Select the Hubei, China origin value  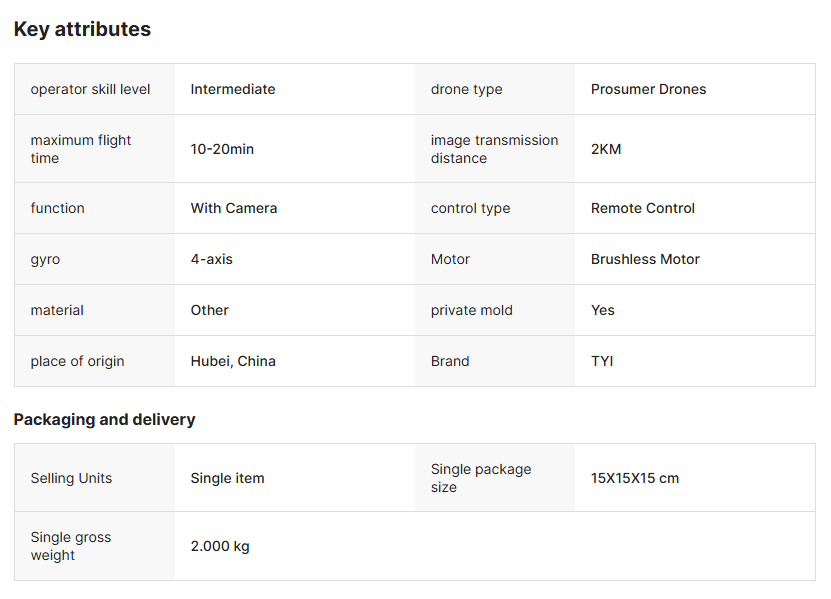(x=233, y=361)
